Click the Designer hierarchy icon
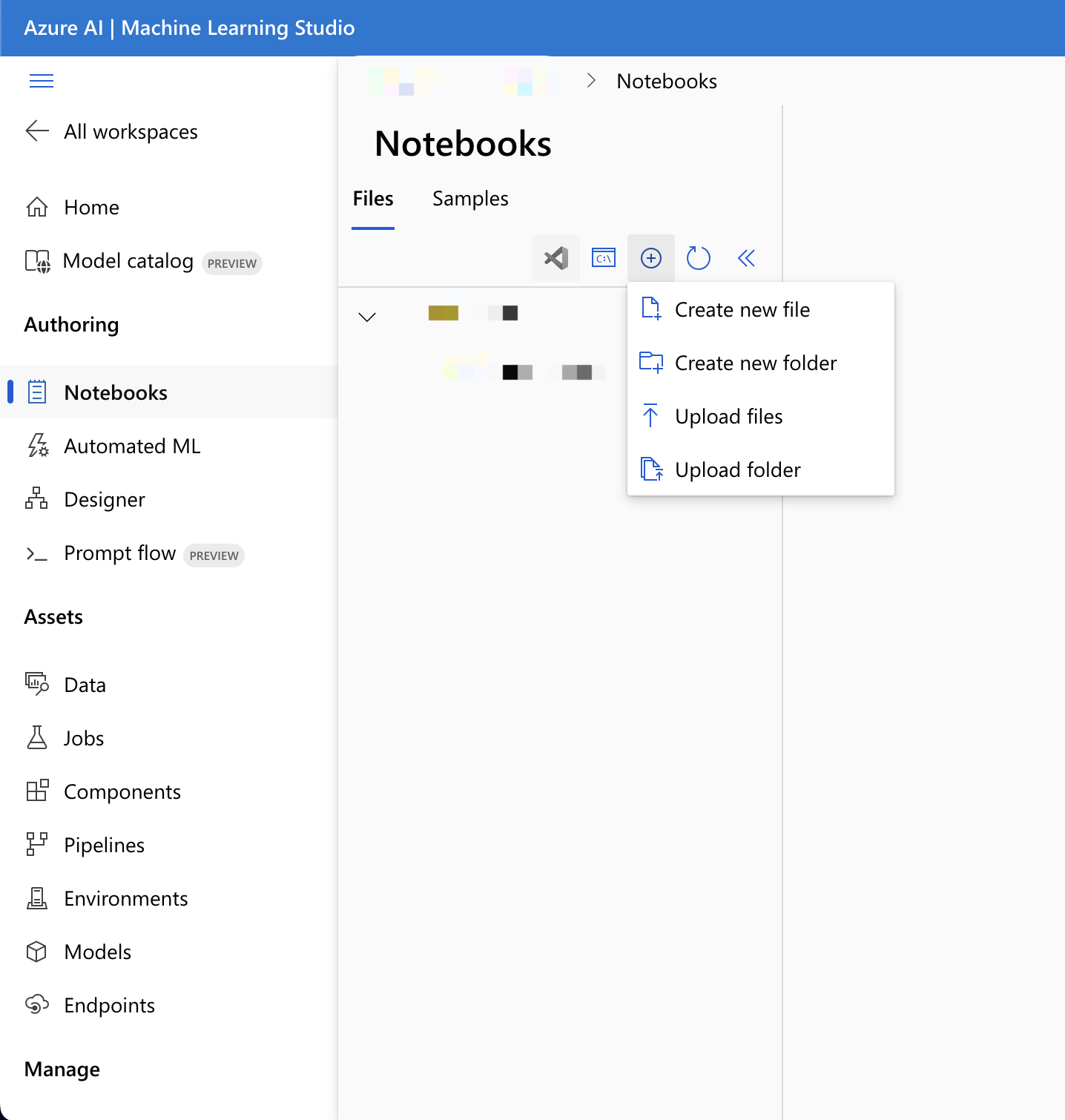Screen dimensions: 1065x1120 [x=36, y=498]
